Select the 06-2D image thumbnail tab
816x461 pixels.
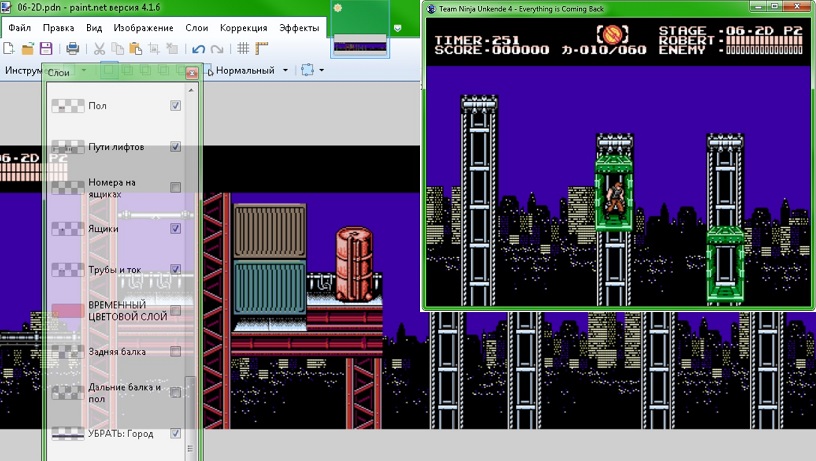coord(360,29)
